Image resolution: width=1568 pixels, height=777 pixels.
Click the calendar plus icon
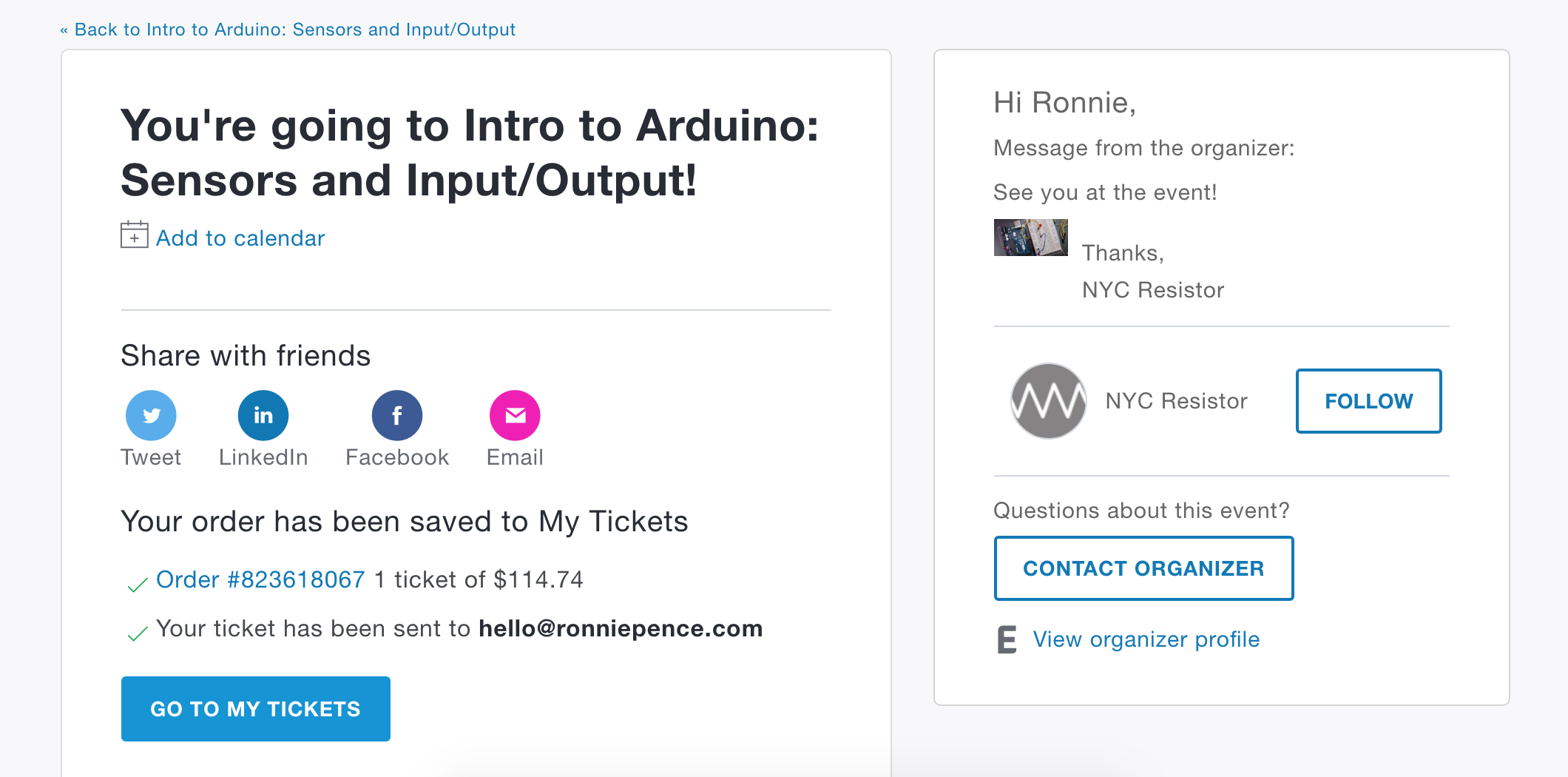click(x=134, y=235)
